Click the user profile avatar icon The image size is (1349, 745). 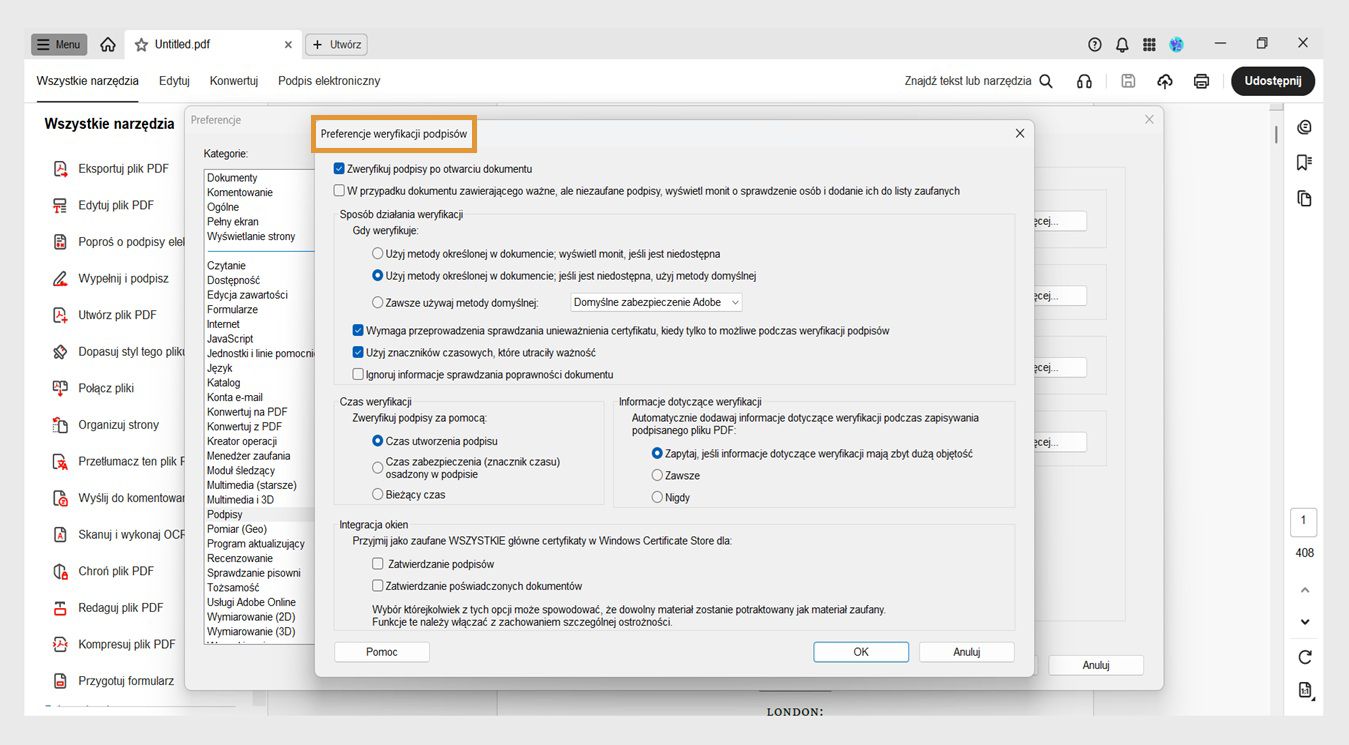point(1177,45)
